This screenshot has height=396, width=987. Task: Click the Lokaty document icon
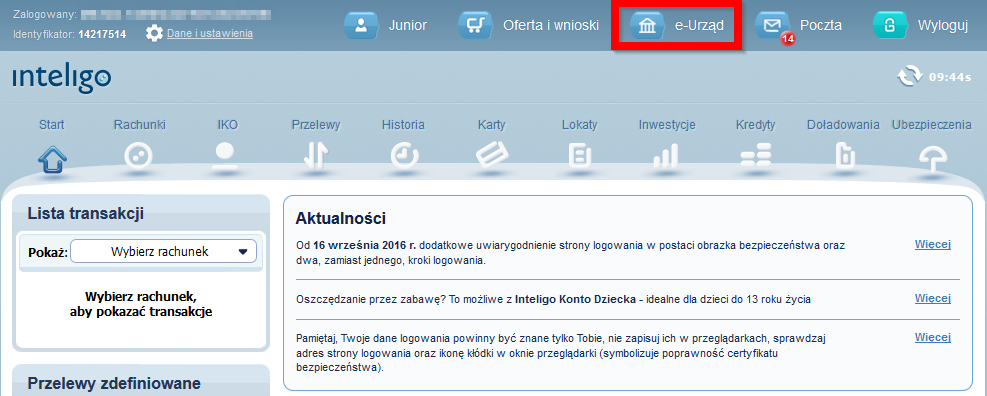(580, 156)
